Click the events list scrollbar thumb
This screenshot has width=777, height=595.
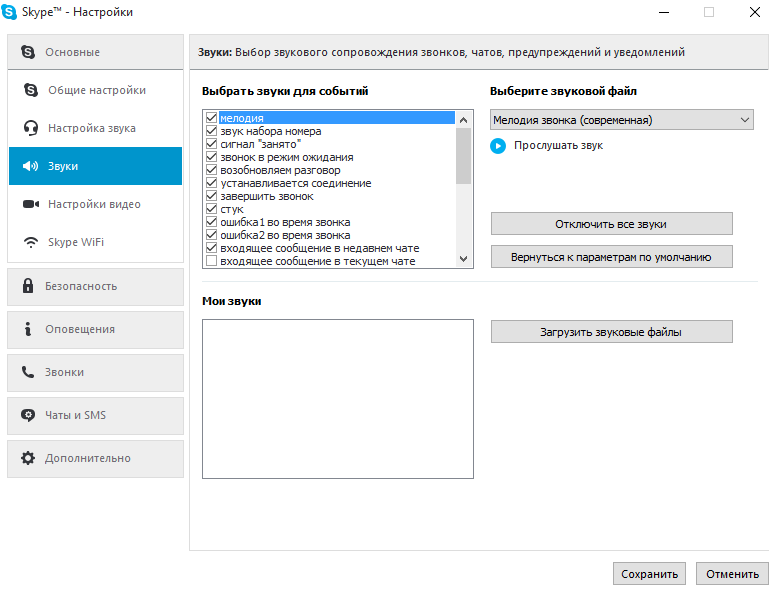click(x=463, y=156)
